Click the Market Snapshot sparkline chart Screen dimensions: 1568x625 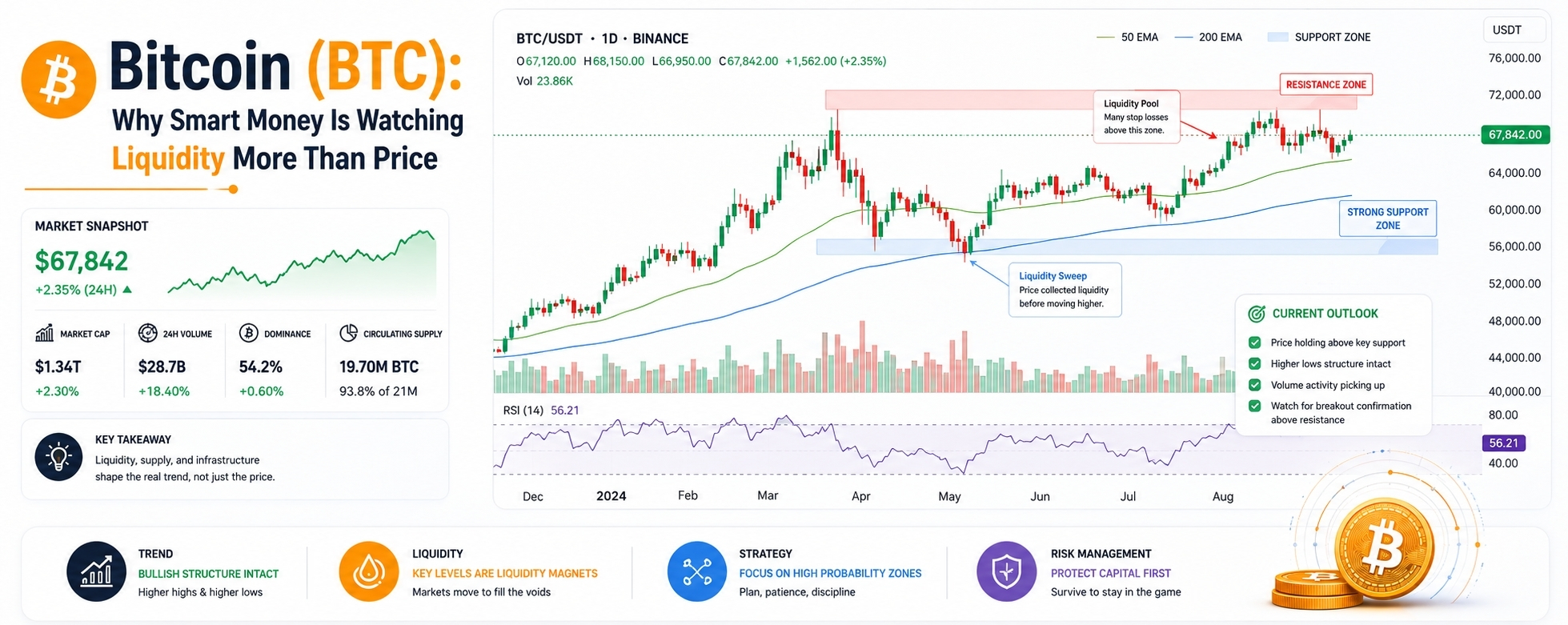click(x=302, y=264)
